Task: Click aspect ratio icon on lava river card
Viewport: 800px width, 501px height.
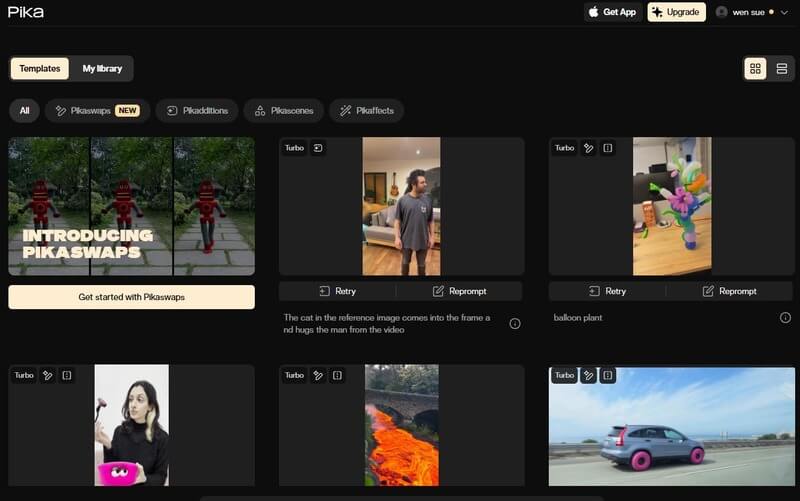Action: [x=337, y=375]
